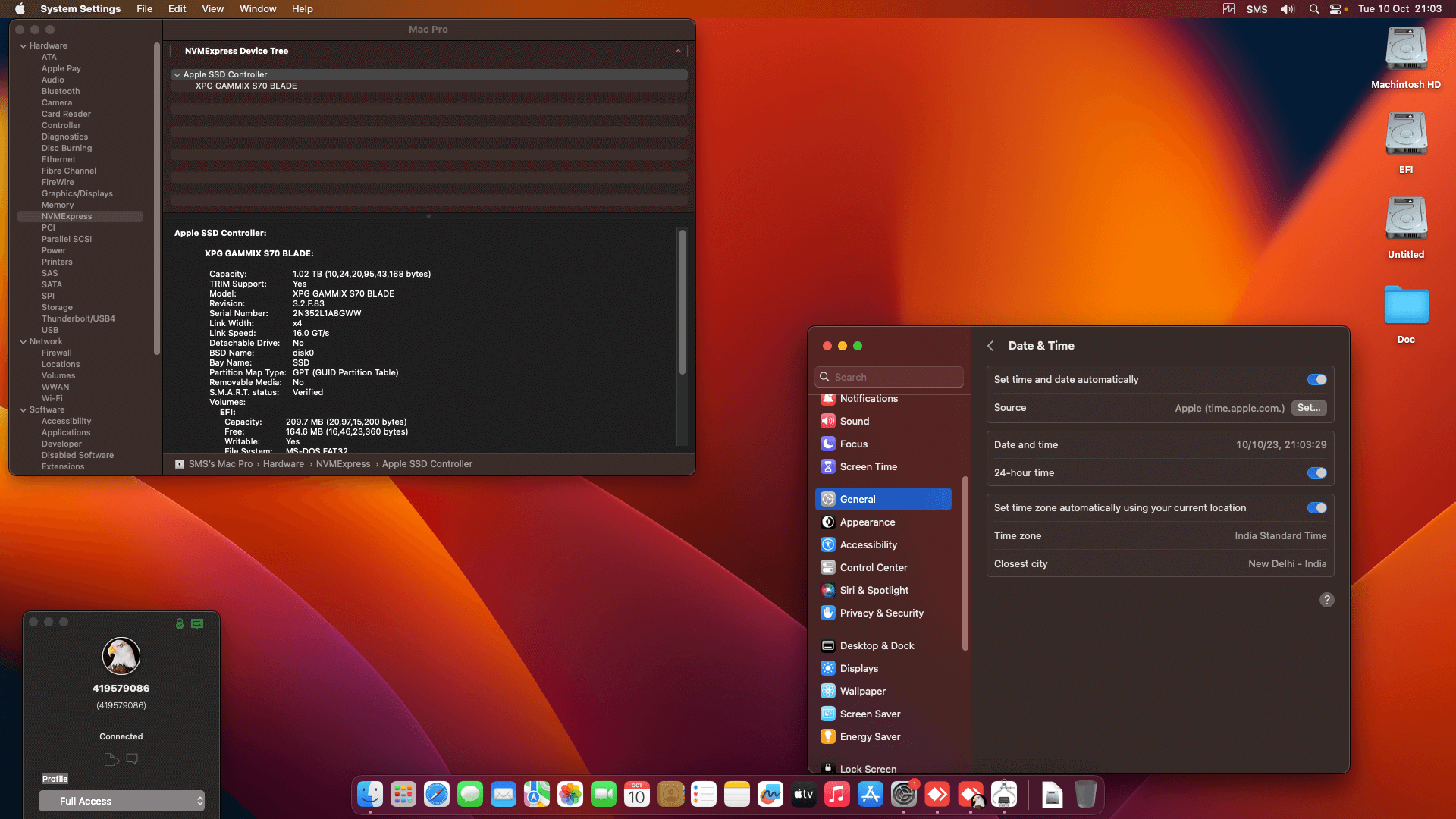Open Apple Music from the Dock
This screenshot has width=1456, height=819.
click(x=836, y=794)
